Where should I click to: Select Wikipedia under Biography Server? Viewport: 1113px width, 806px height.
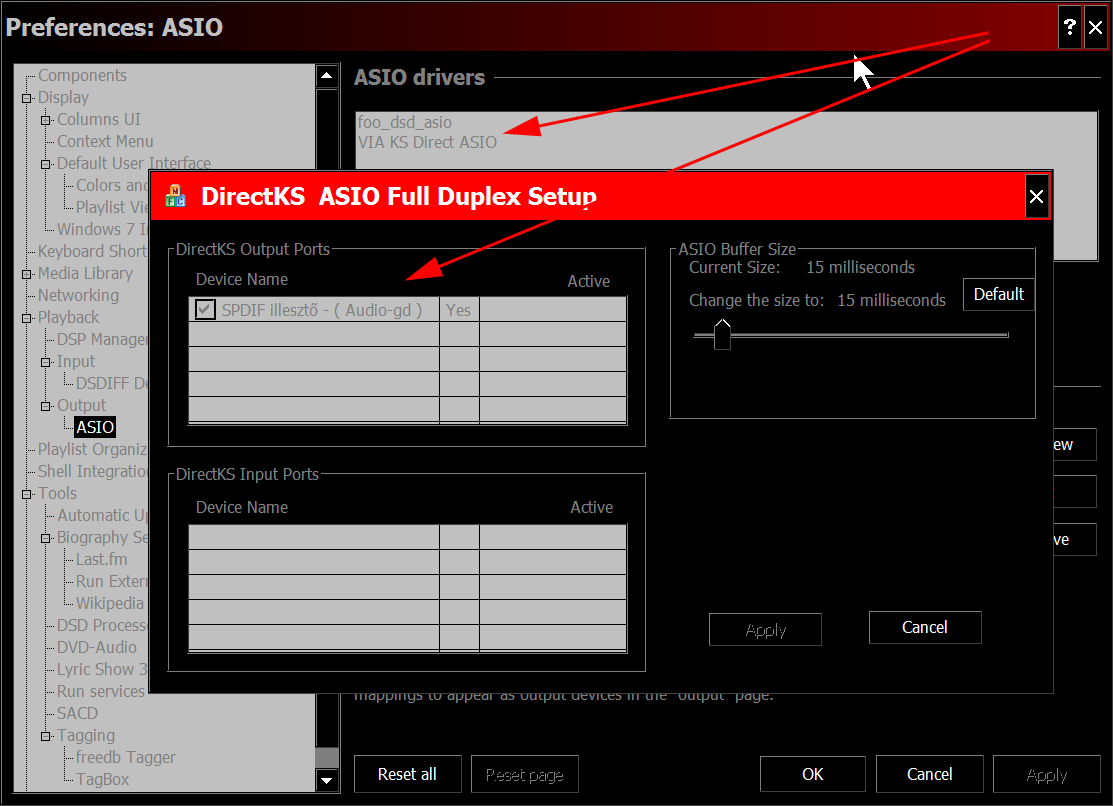[110, 604]
